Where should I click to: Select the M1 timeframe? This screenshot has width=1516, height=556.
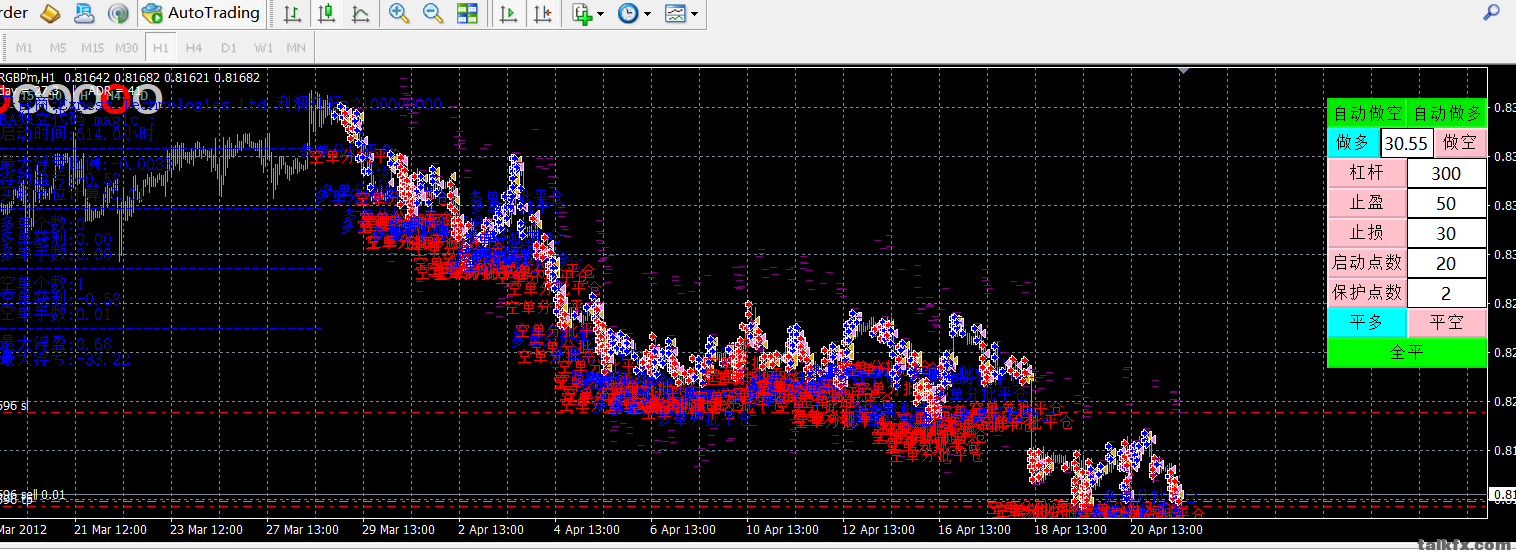pyautogui.click(x=25, y=47)
